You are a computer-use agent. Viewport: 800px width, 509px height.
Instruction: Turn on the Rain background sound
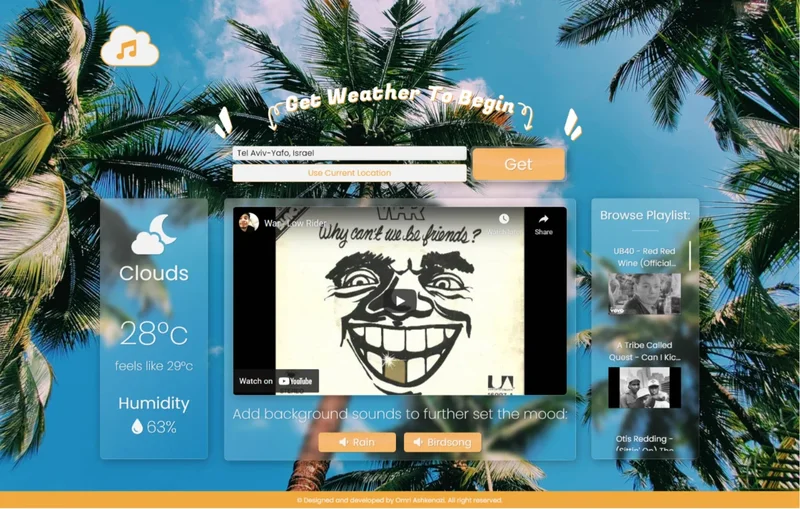click(x=357, y=442)
